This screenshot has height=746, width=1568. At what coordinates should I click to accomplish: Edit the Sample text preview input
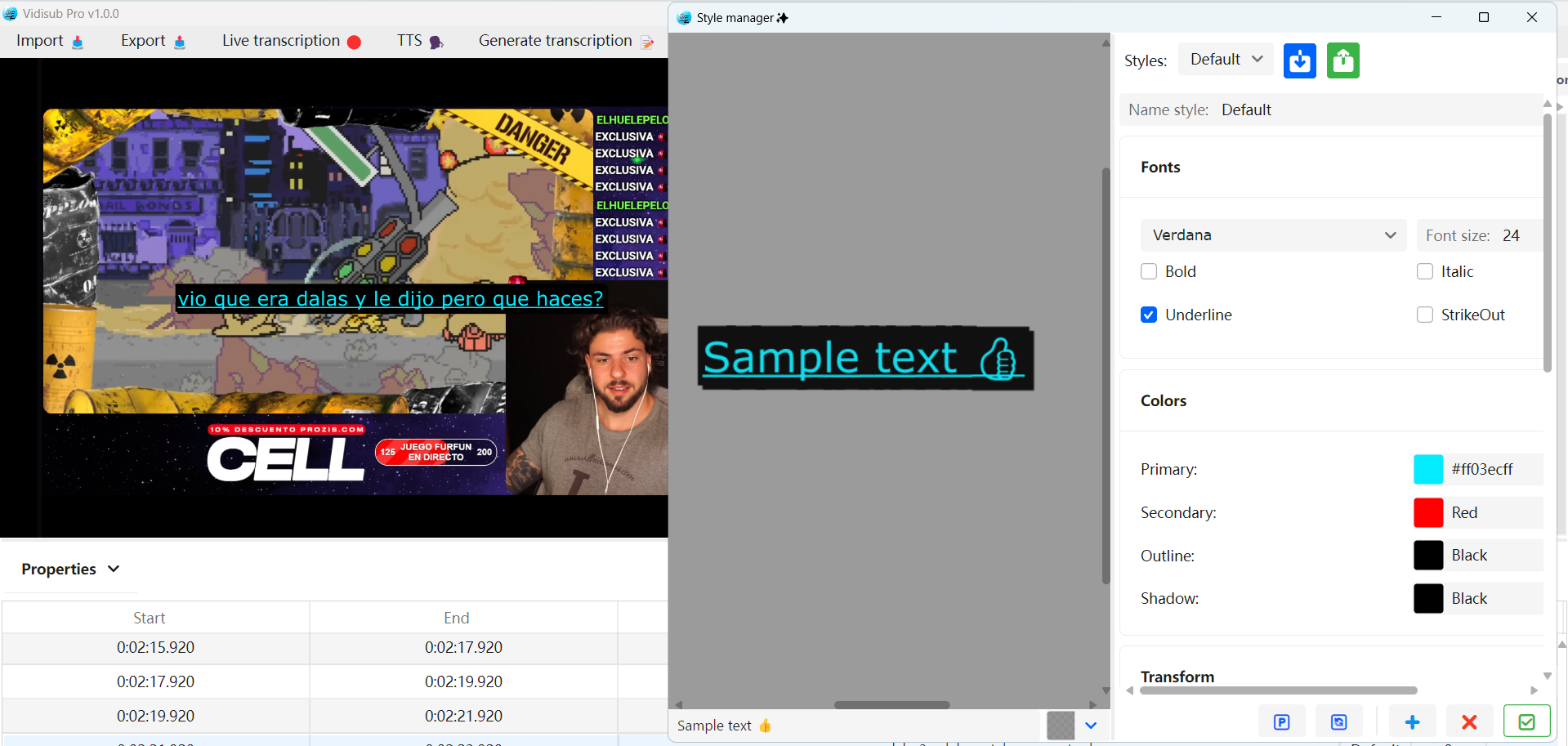point(856,726)
